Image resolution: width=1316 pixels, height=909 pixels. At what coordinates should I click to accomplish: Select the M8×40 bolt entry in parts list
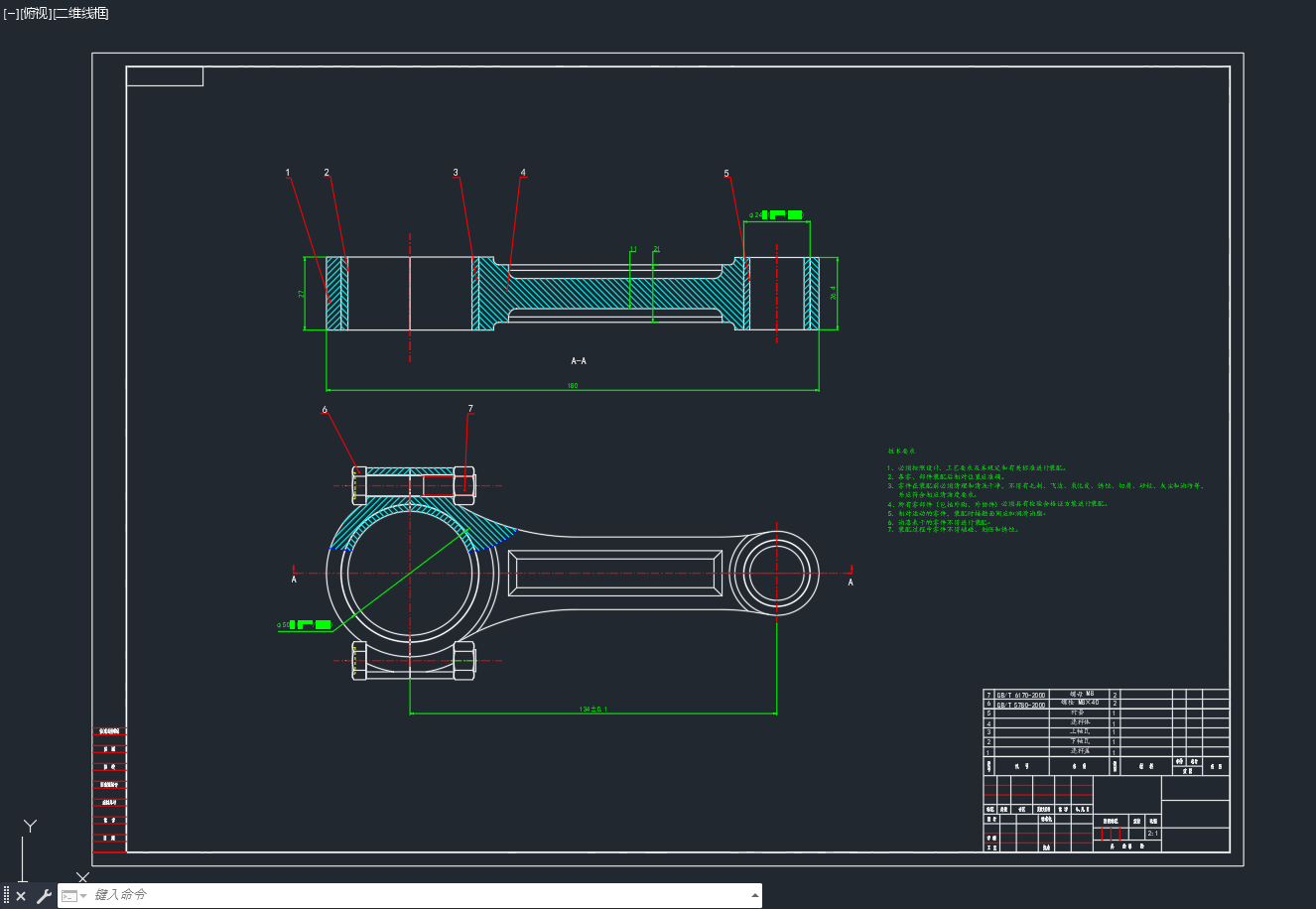point(1082,703)
